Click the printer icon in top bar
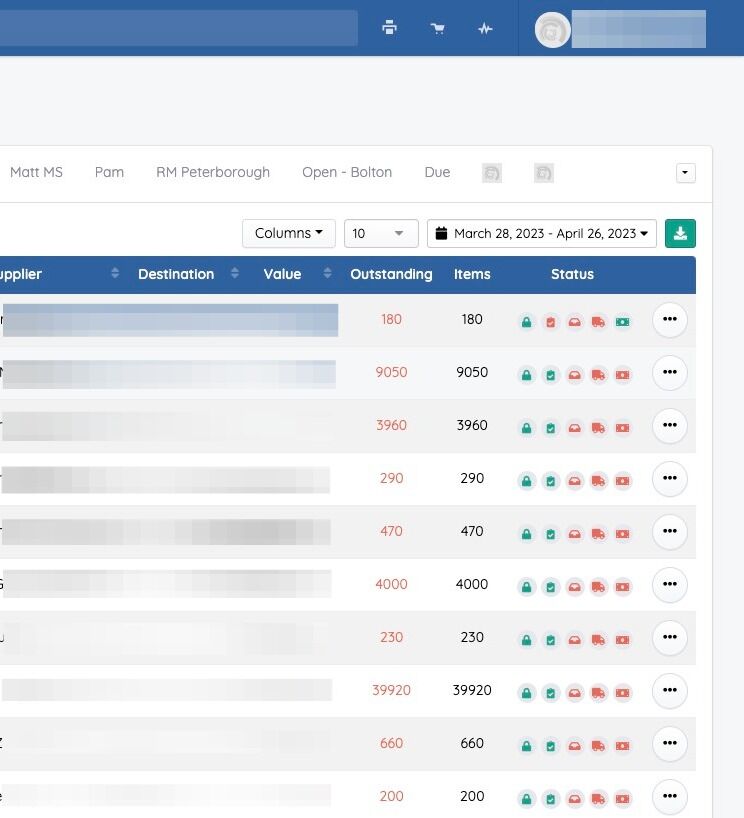 pos(389,28)
